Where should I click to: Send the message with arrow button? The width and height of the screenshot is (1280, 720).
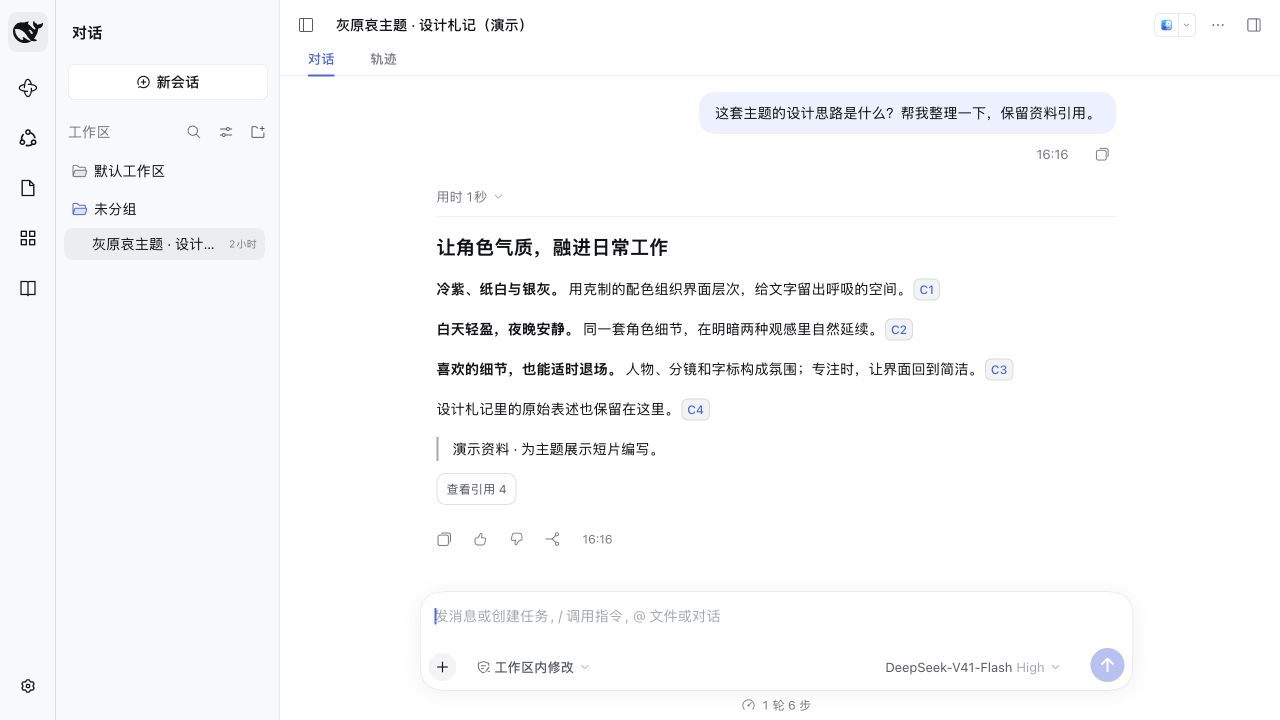[x=1107, y=665]
